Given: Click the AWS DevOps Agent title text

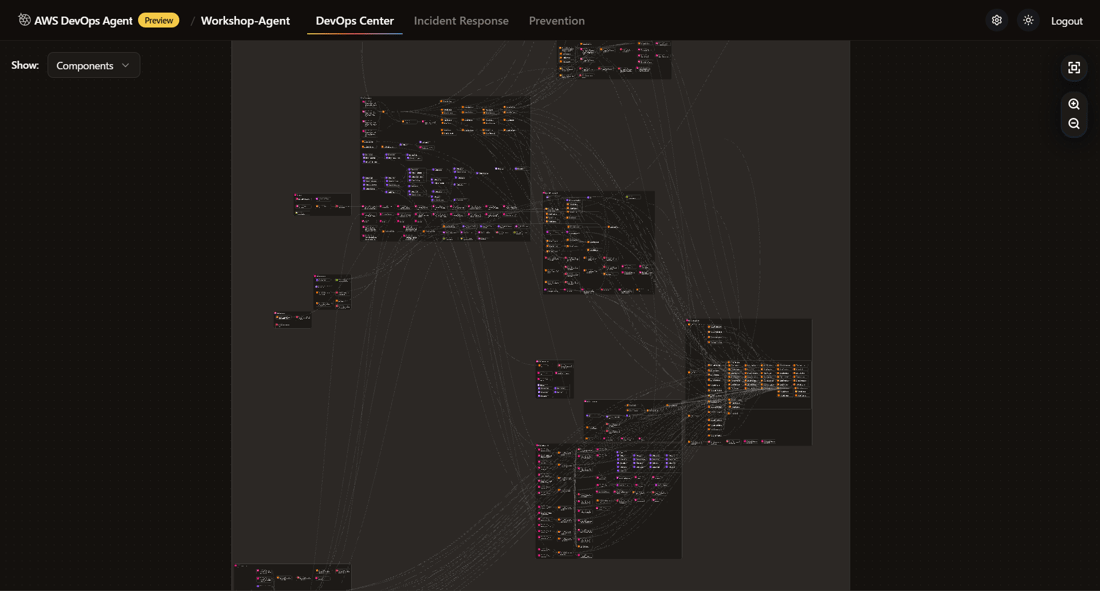Looking at the screenshot, I should (83, 20).
